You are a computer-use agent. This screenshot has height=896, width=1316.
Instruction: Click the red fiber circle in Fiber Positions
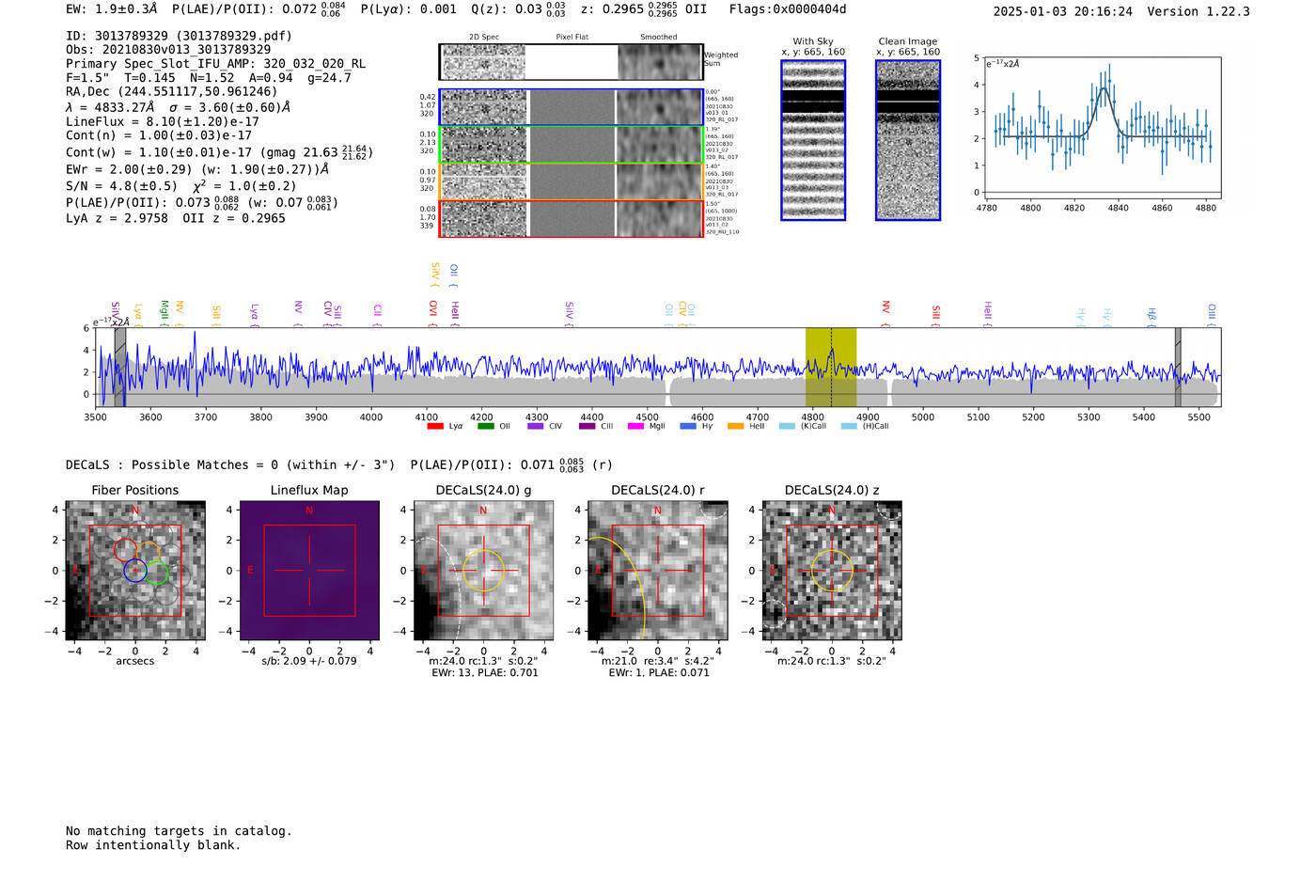point(125,550)
